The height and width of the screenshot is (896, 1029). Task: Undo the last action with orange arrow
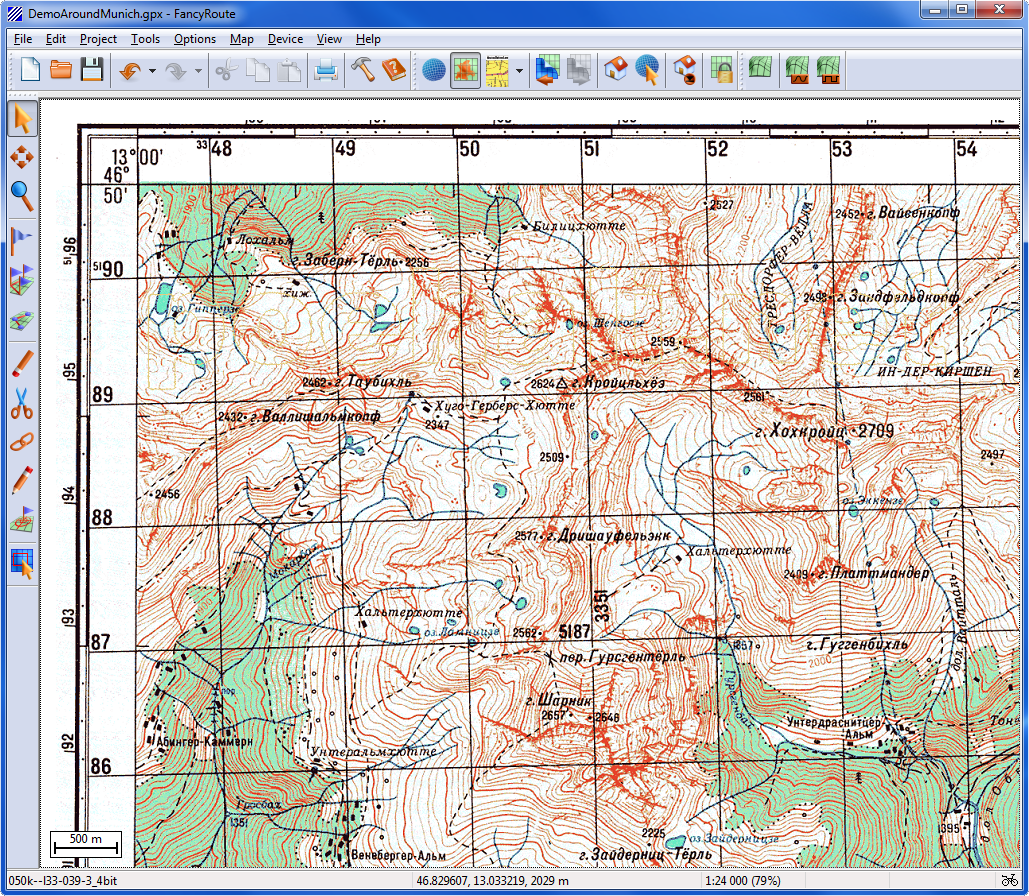pyautogui.click(x=131, y=70)
